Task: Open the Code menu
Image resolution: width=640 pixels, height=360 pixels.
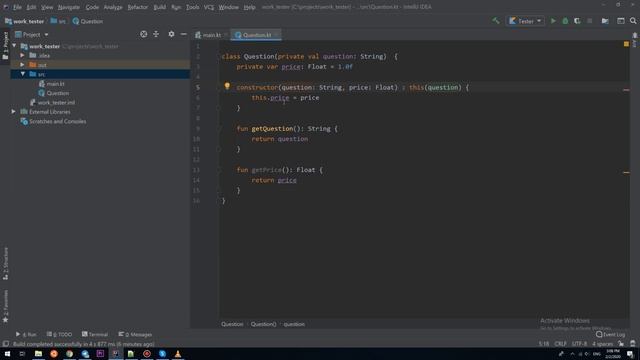Action: pos(92,7)
